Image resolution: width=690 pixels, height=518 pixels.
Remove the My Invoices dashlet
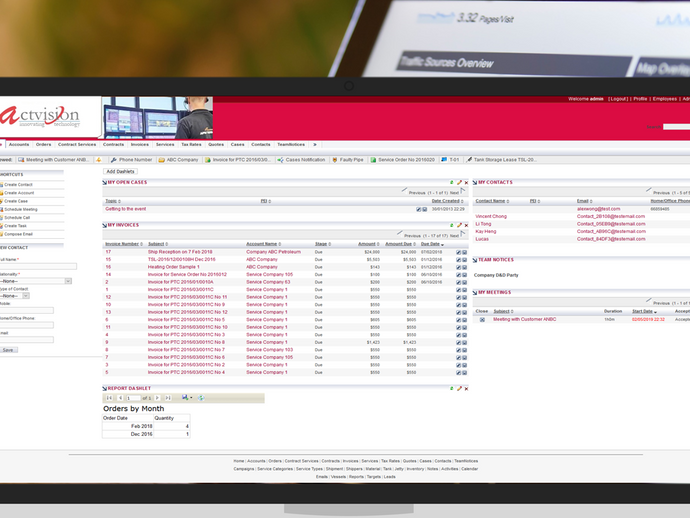(466, 225)
